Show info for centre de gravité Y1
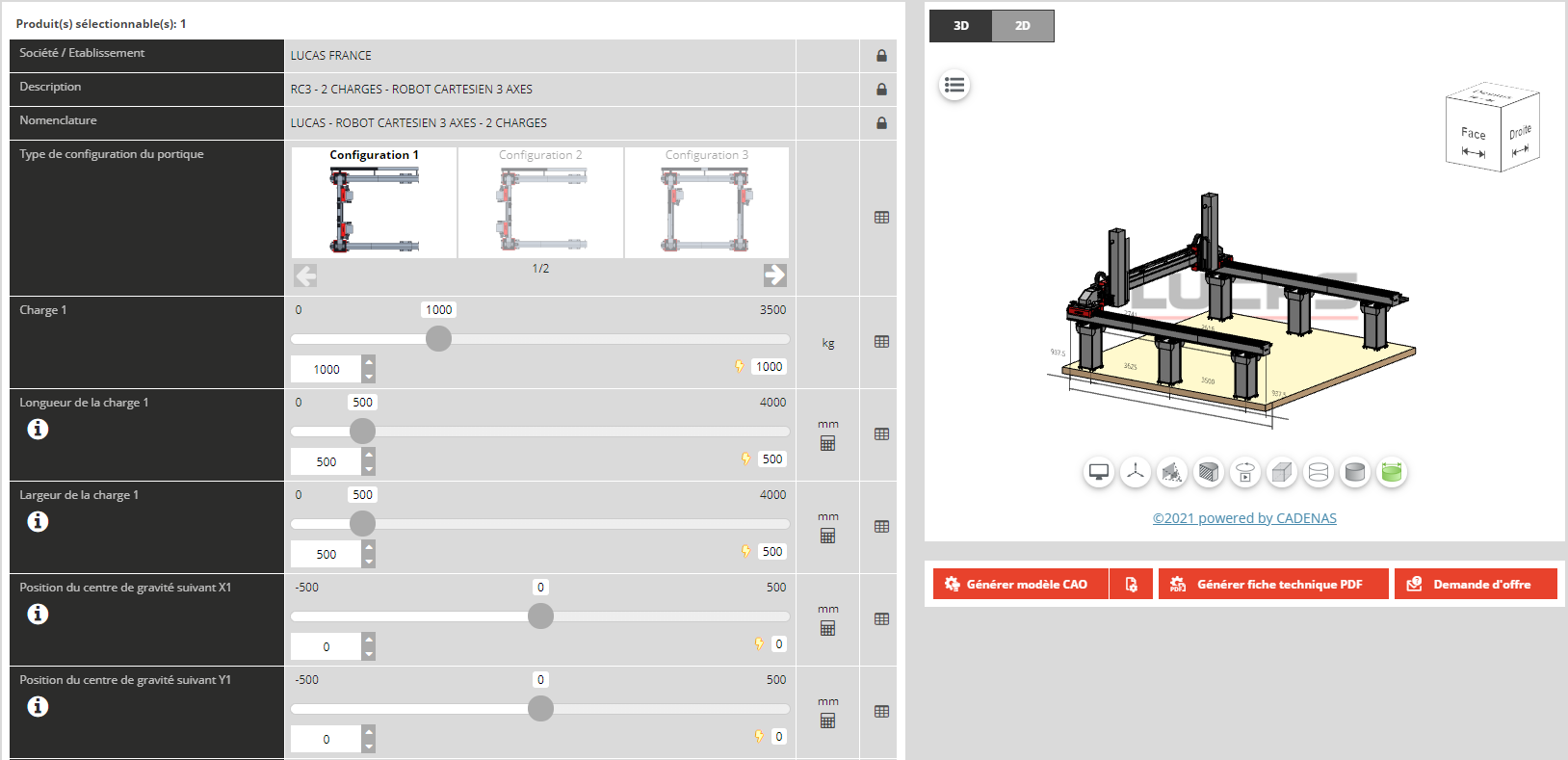1568x760 pixels. point(38,706)
